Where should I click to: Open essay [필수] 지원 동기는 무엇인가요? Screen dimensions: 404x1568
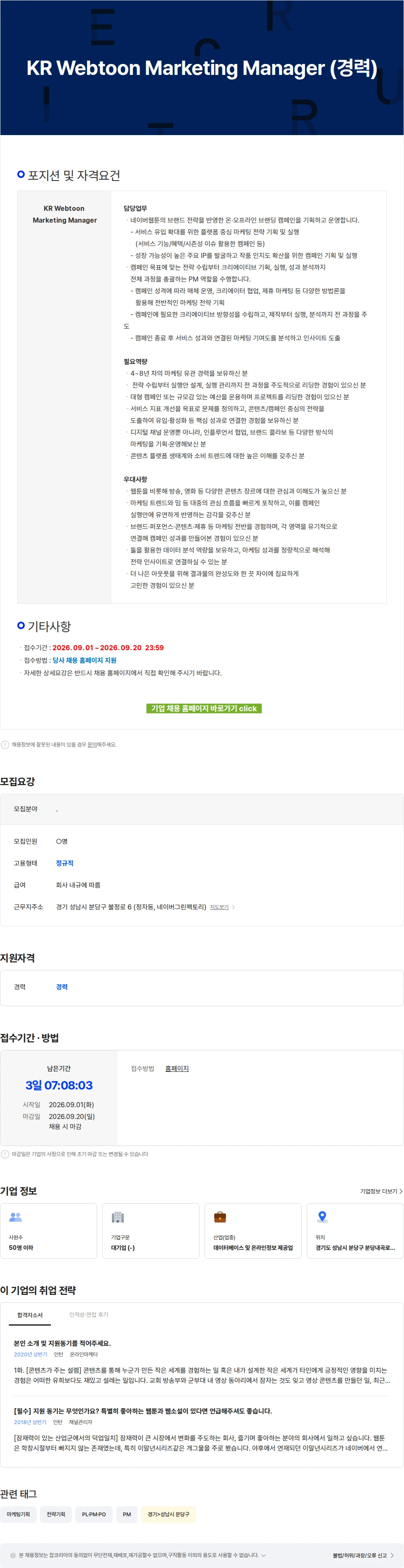tap(142, 1411)
